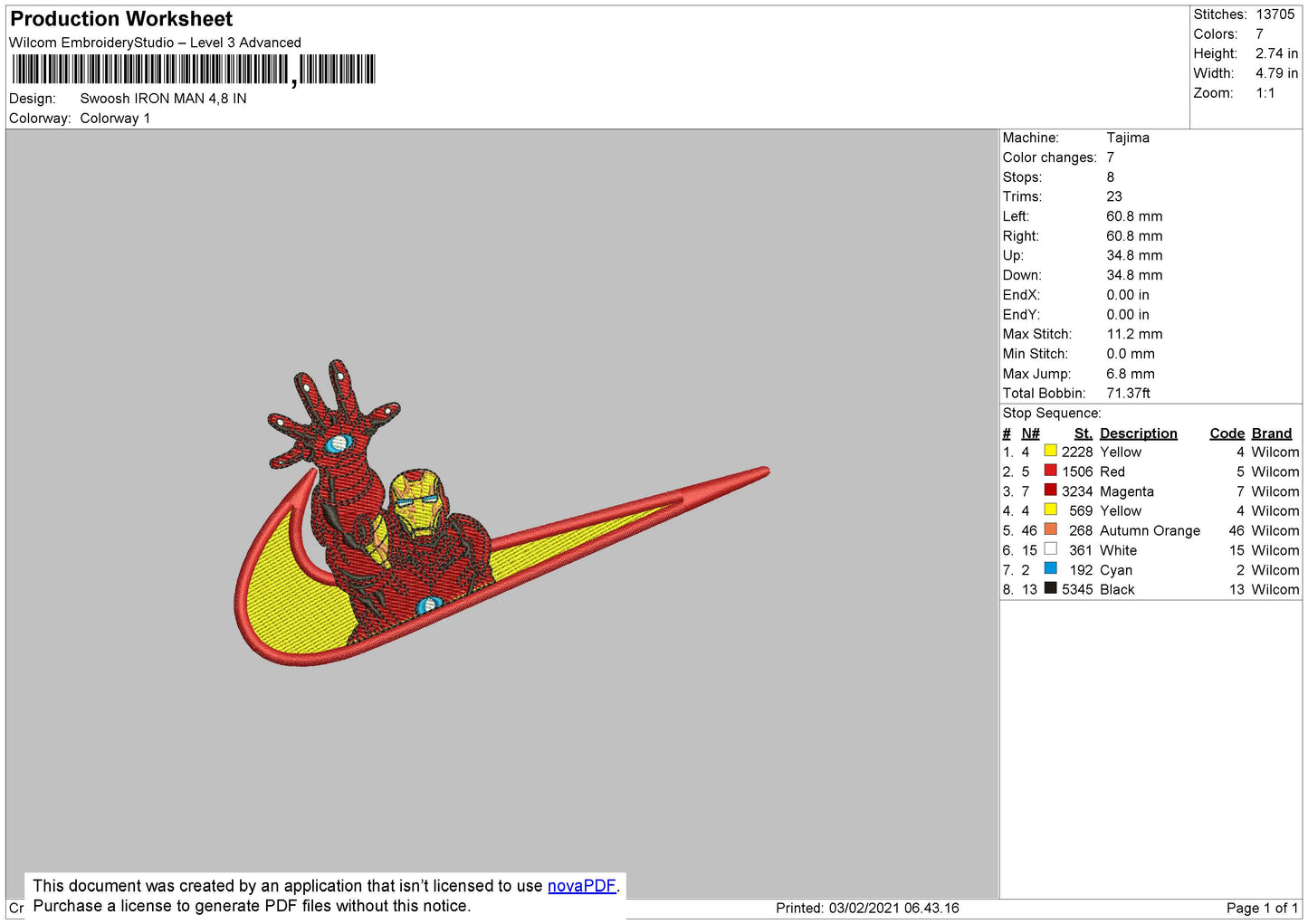This screenshot has width=1308, height=924.
Task: Click the Production Worksheet title
Action: tap(121, 19)
